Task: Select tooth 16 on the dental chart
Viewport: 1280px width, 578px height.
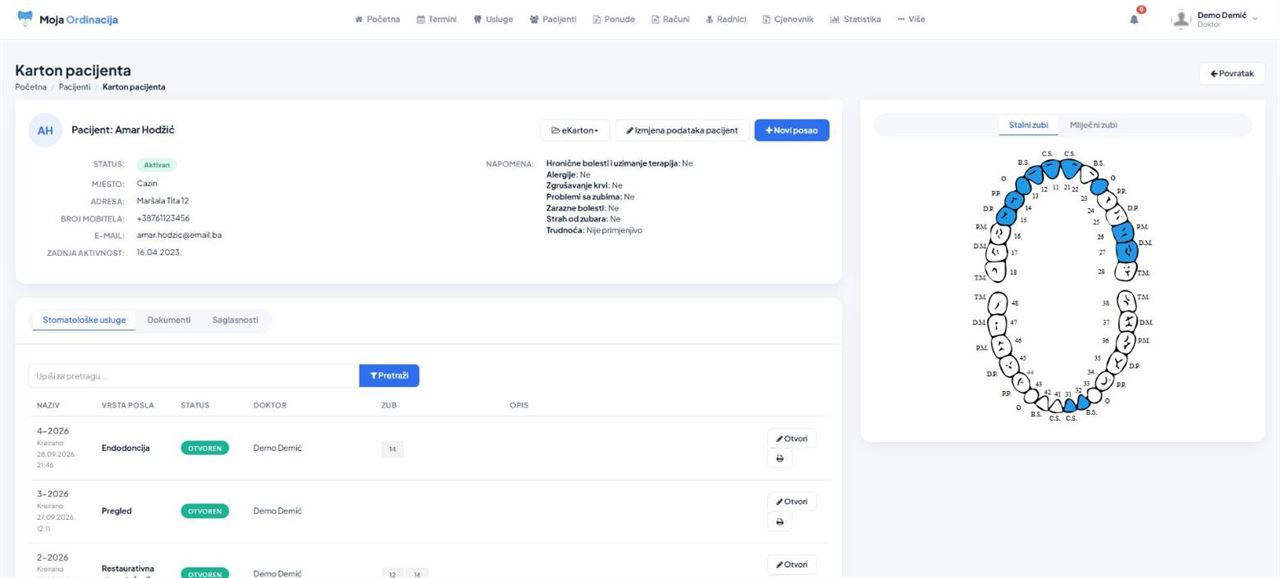Action: 999,232
